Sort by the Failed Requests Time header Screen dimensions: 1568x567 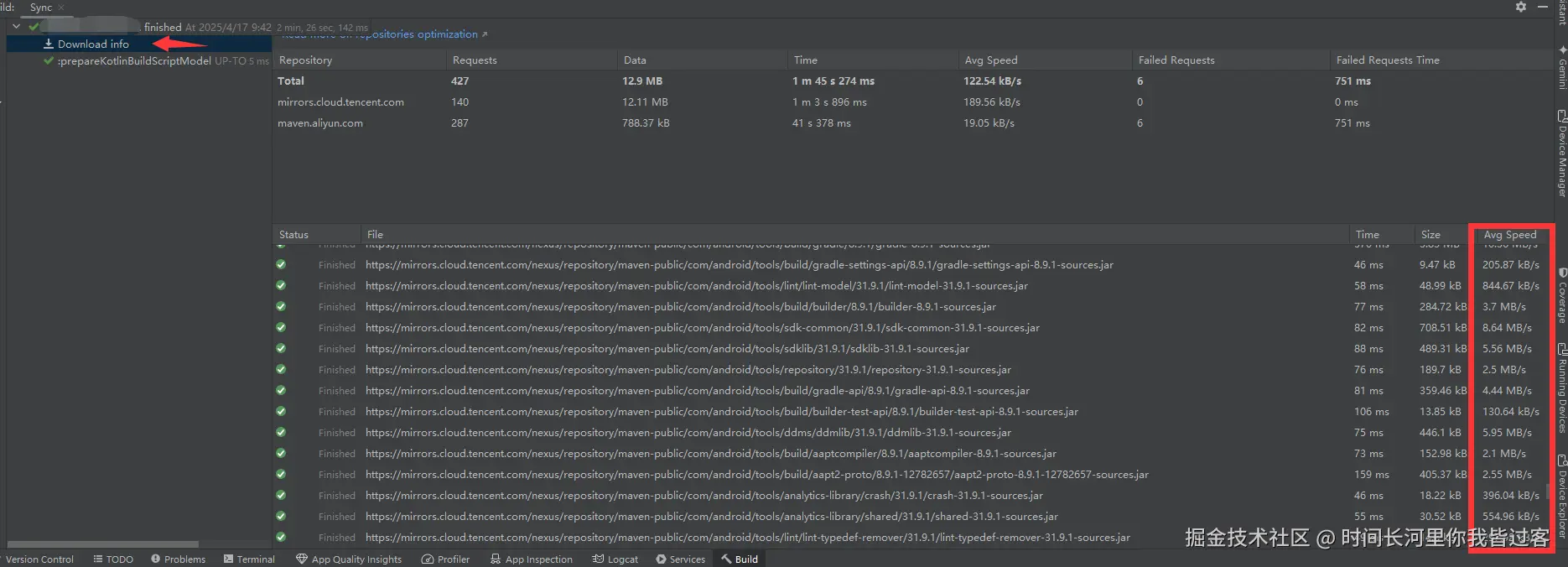point(1387,60)
